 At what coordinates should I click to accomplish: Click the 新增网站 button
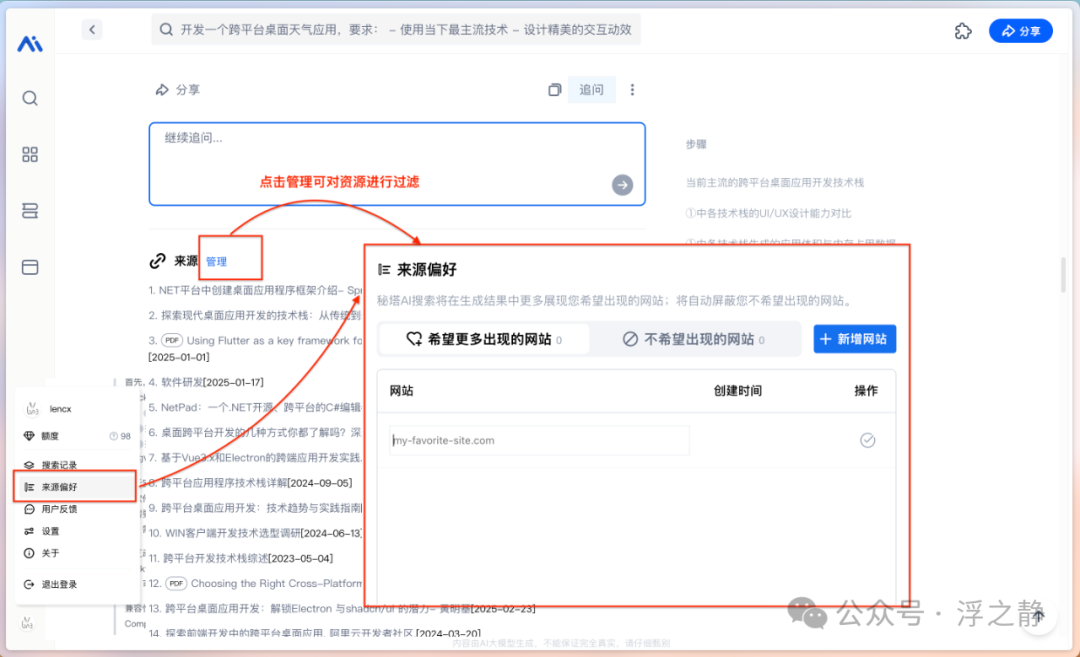tap(854, 339)
